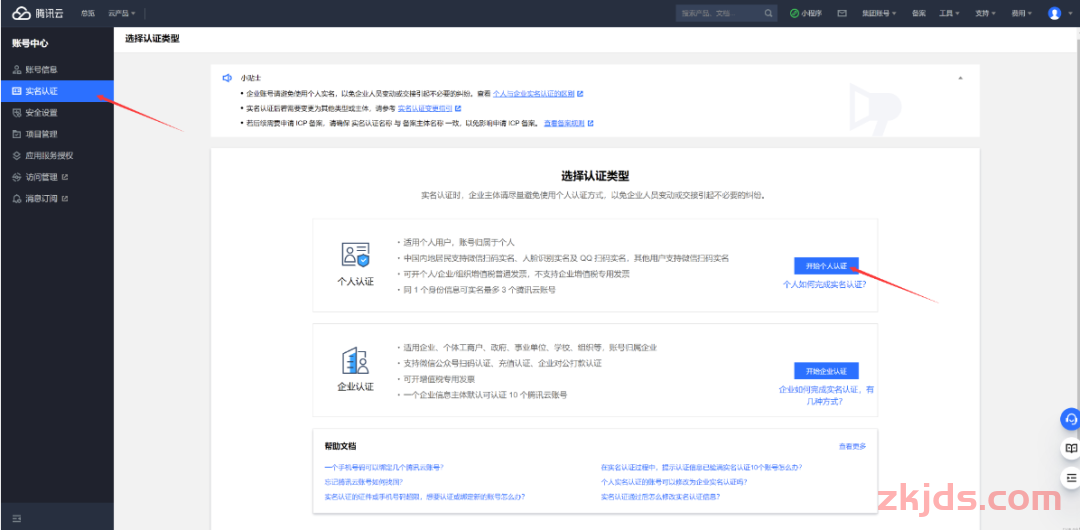Click the 项目管理 folder icon

tap(17, 134)
